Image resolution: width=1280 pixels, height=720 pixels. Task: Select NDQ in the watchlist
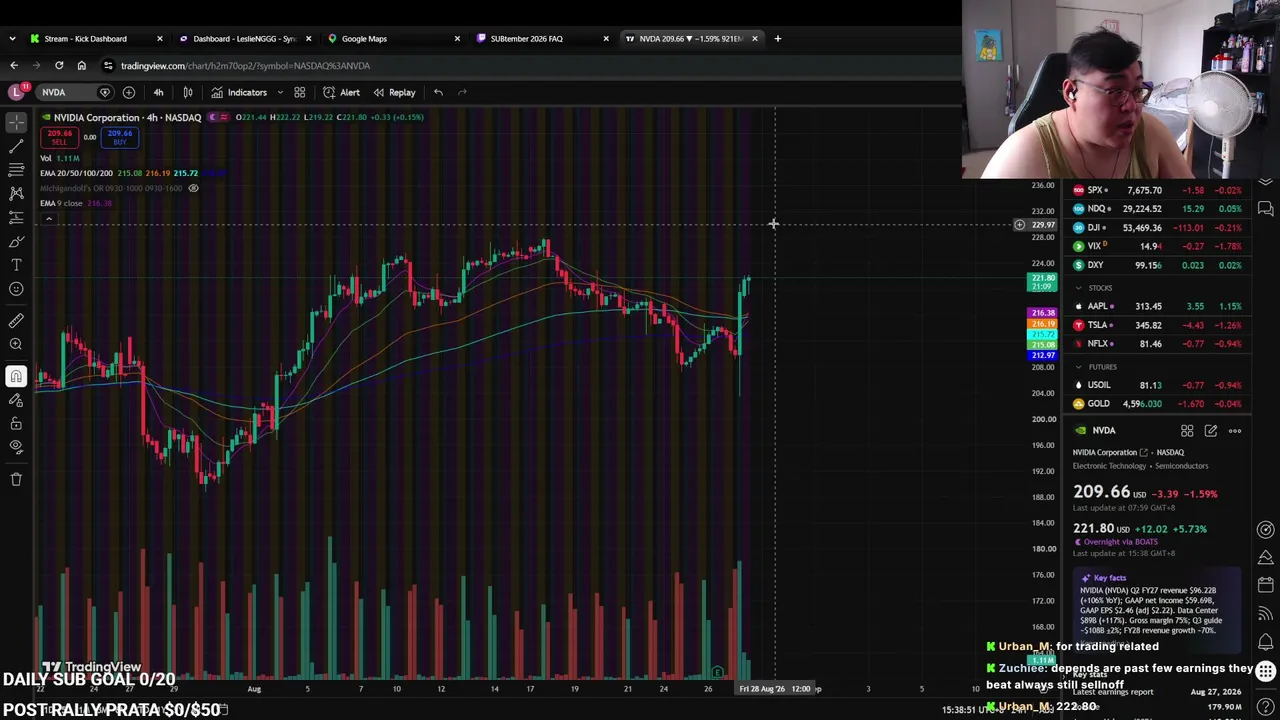click(1157, 209)
